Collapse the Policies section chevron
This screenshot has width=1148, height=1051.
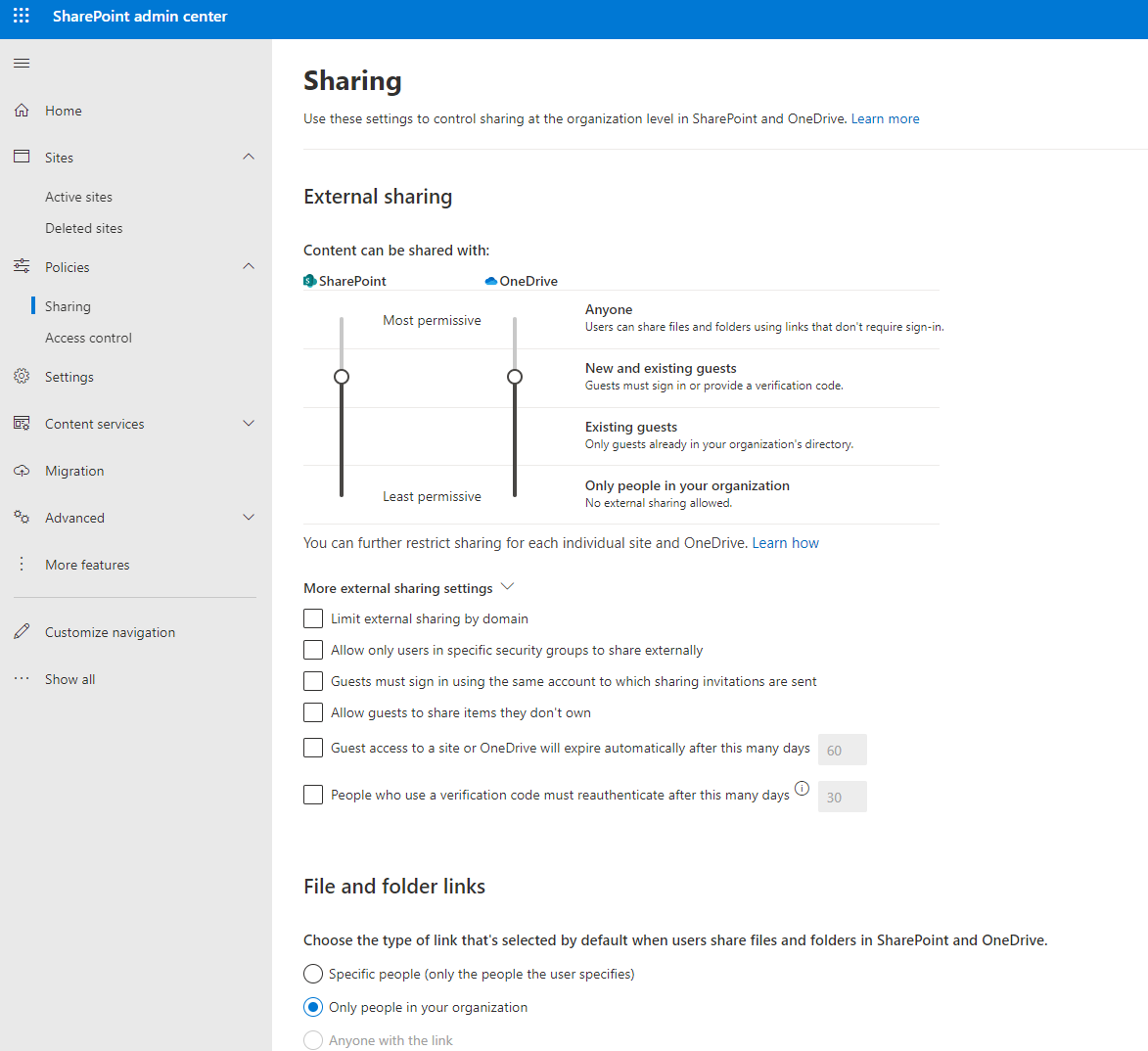249,266
